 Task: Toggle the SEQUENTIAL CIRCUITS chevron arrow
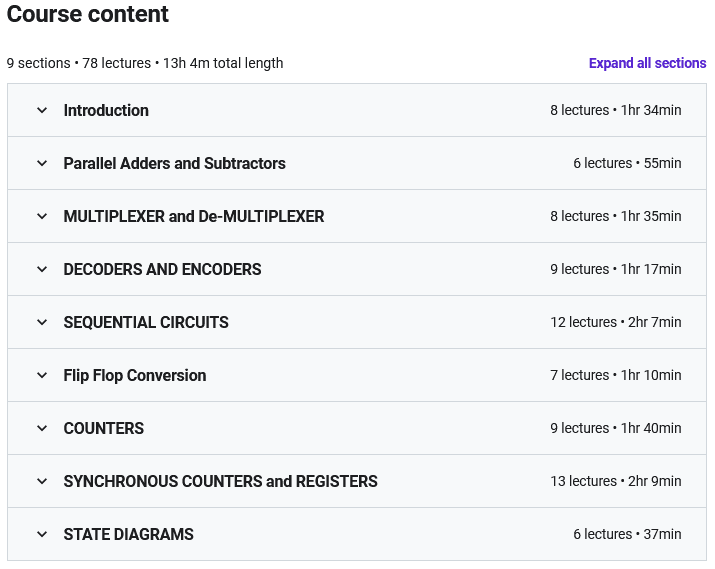pos(42,322)
